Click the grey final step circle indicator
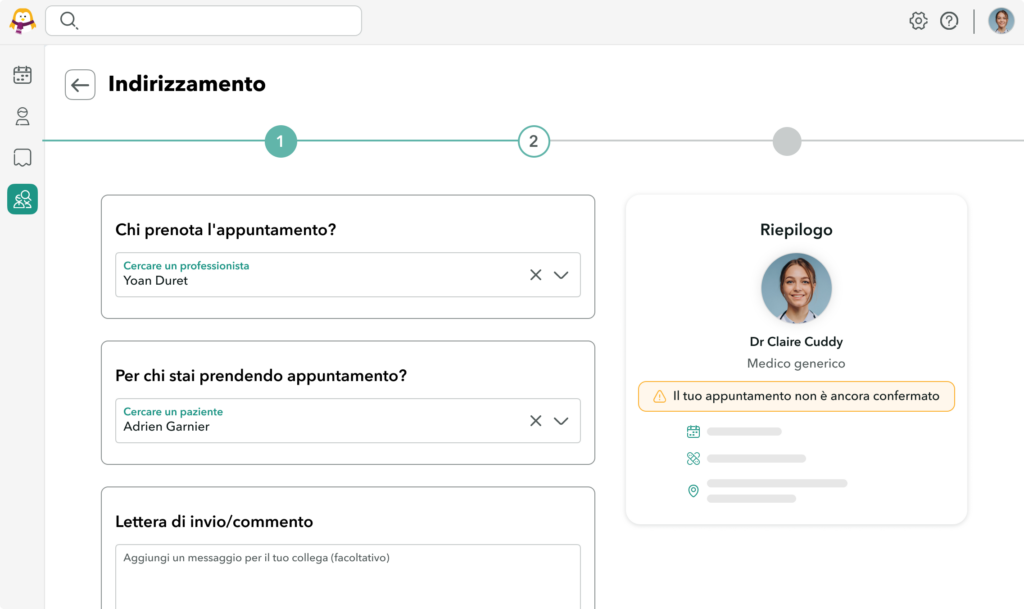This screenshot has height=609, width=1024. coord(787,141)
